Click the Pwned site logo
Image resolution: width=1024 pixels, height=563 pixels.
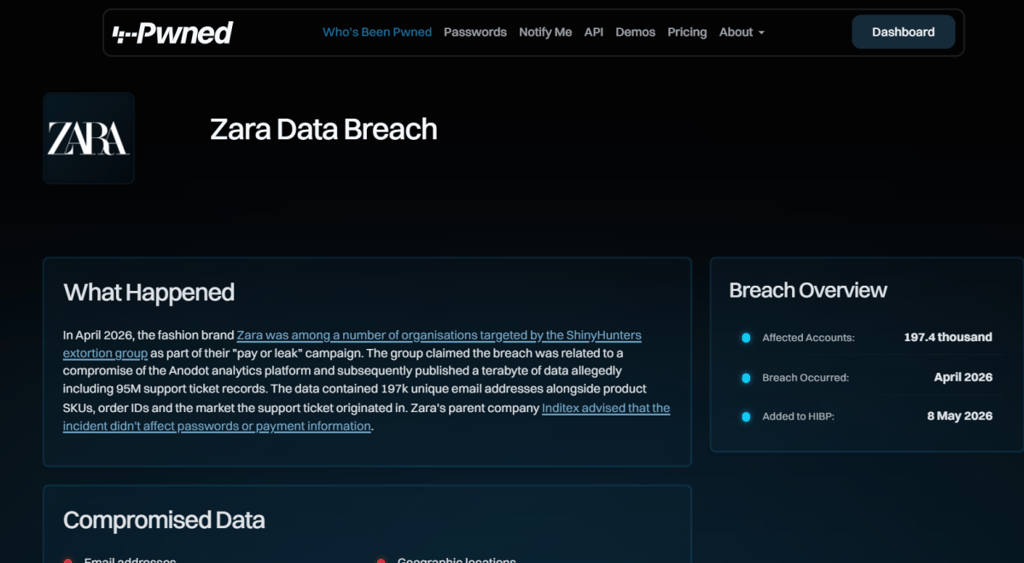click(x=172, y=33)
